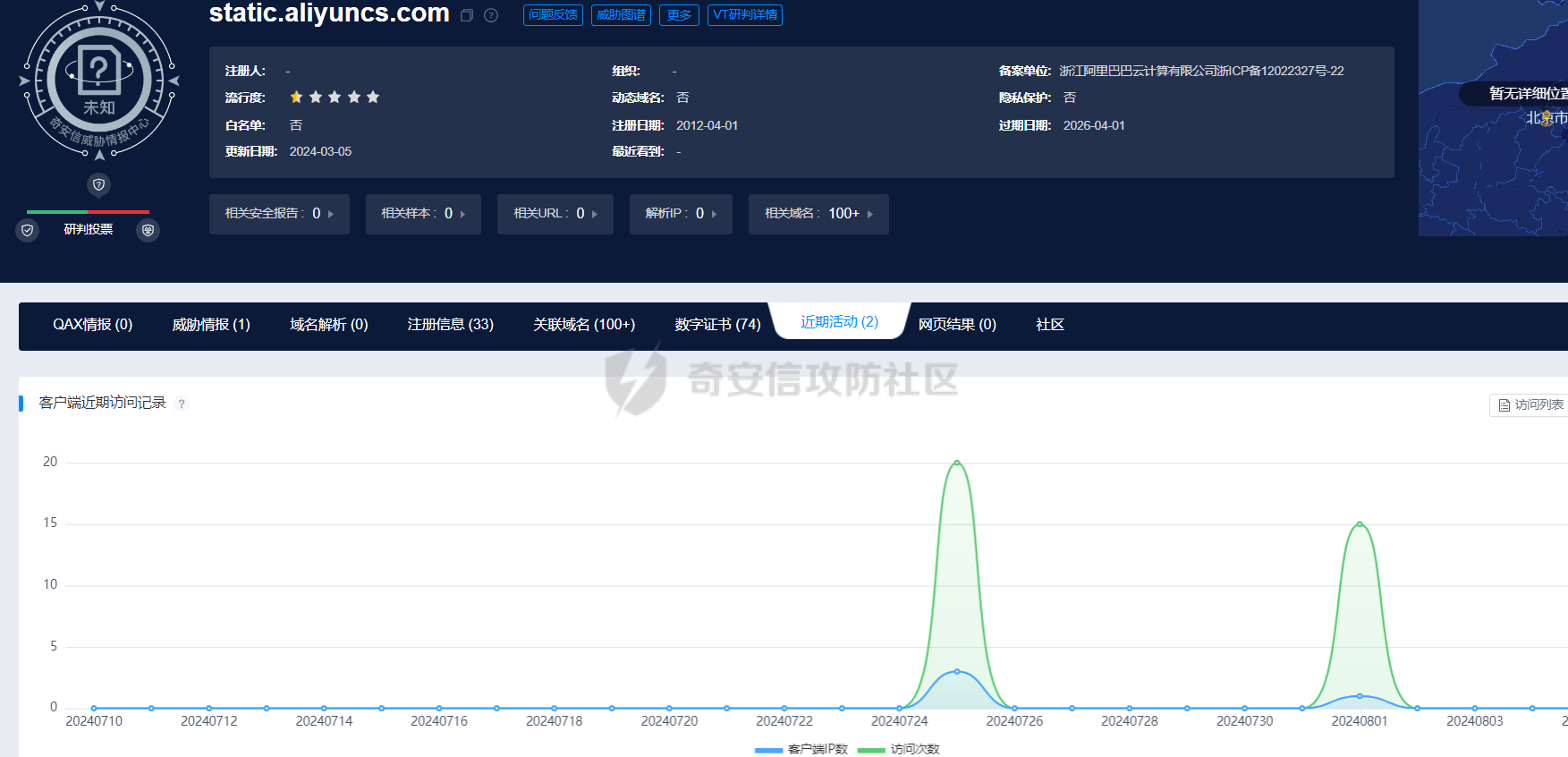Click the map thumbnail showing 北京市
The width and height of the screenshot is (1568, 757).
(x=1493, y=118)
